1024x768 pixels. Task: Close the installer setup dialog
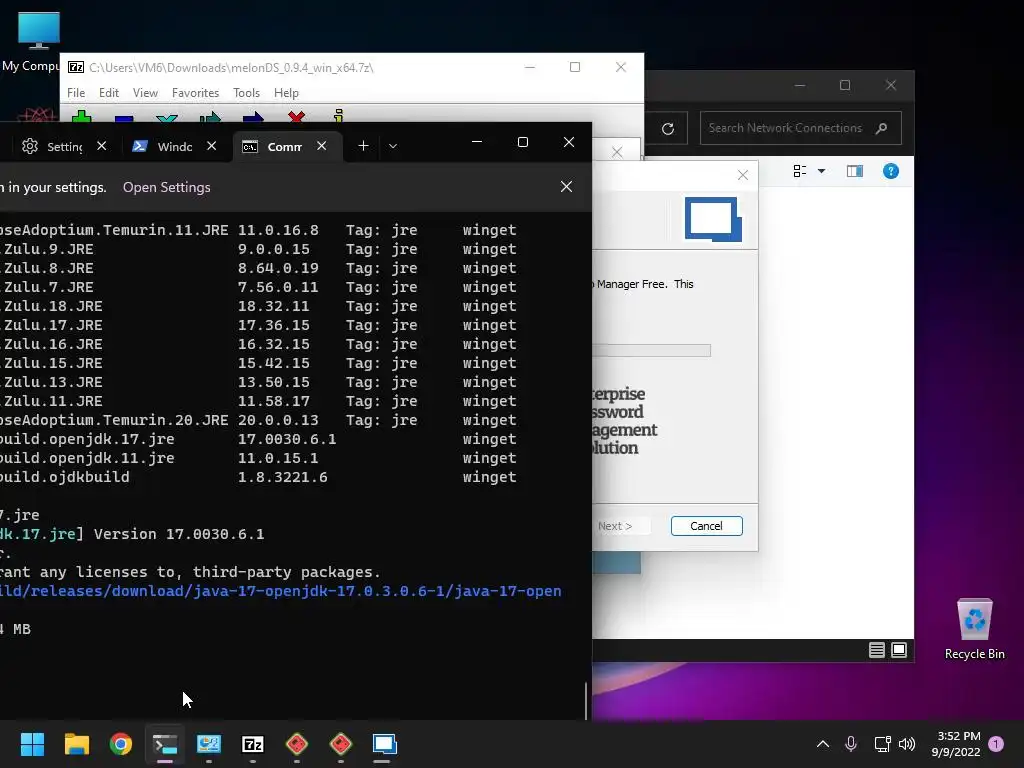pos(743,175)
